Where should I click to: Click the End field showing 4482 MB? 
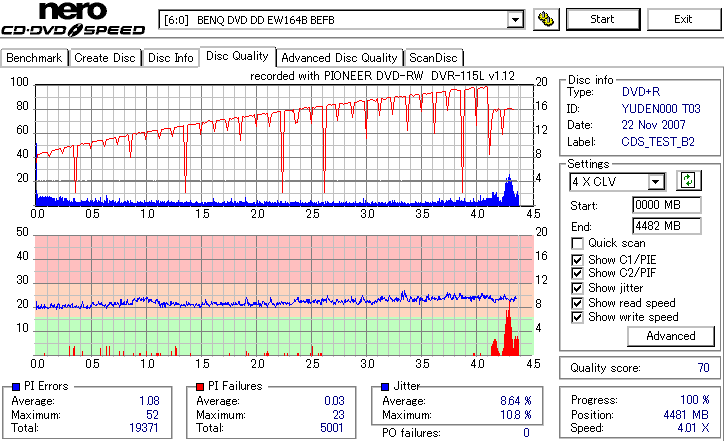[666, 226]
